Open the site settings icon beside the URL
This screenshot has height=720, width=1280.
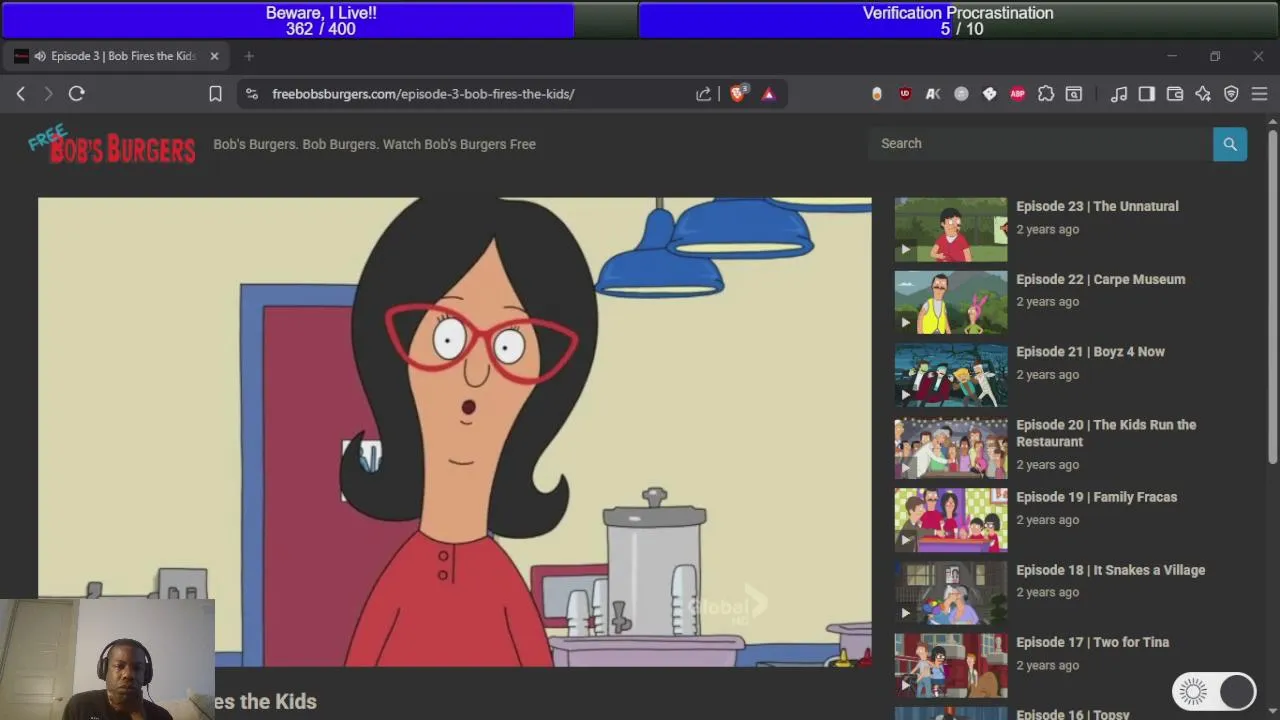[254, 94]
